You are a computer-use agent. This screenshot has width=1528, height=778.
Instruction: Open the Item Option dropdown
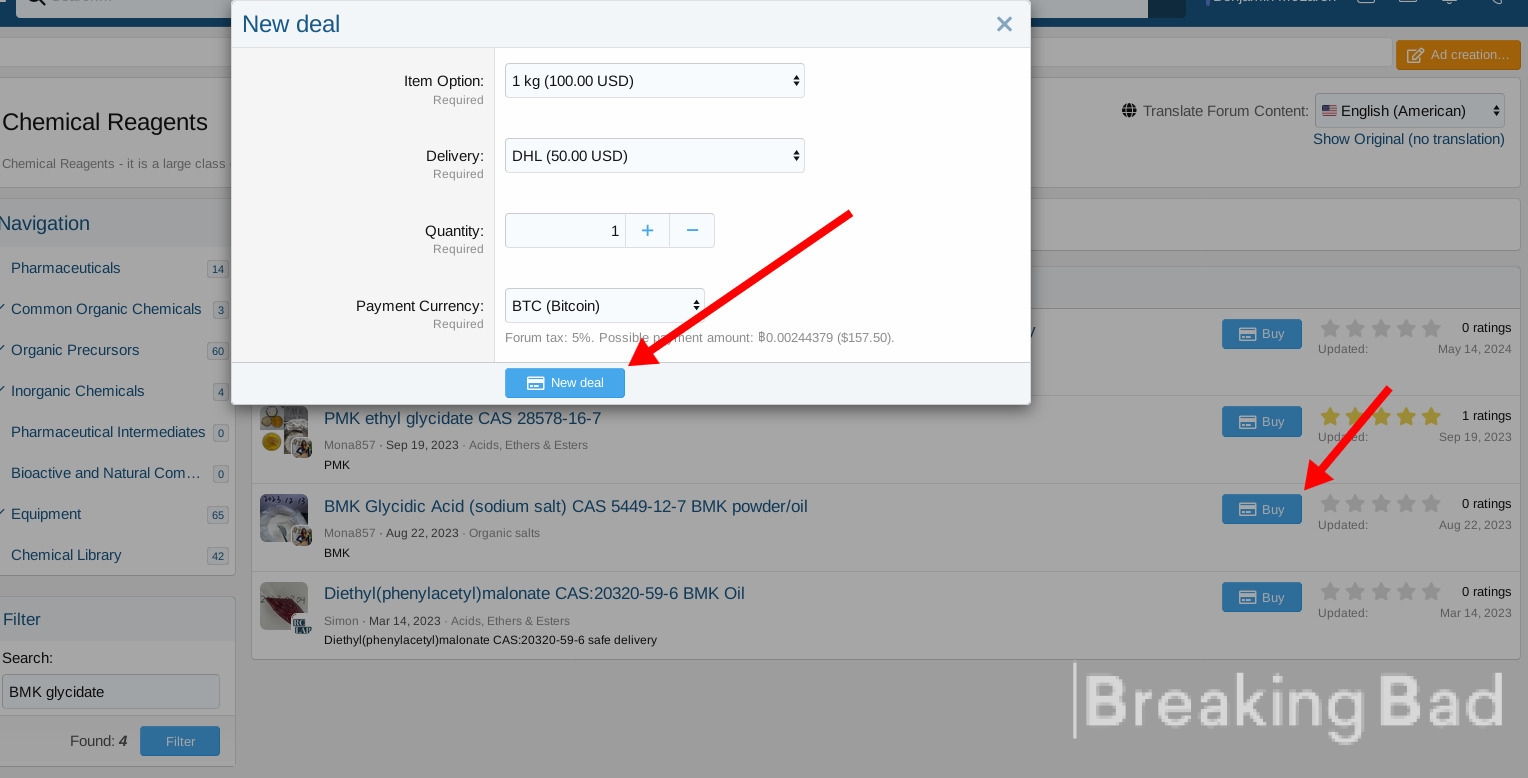[654, 81]
